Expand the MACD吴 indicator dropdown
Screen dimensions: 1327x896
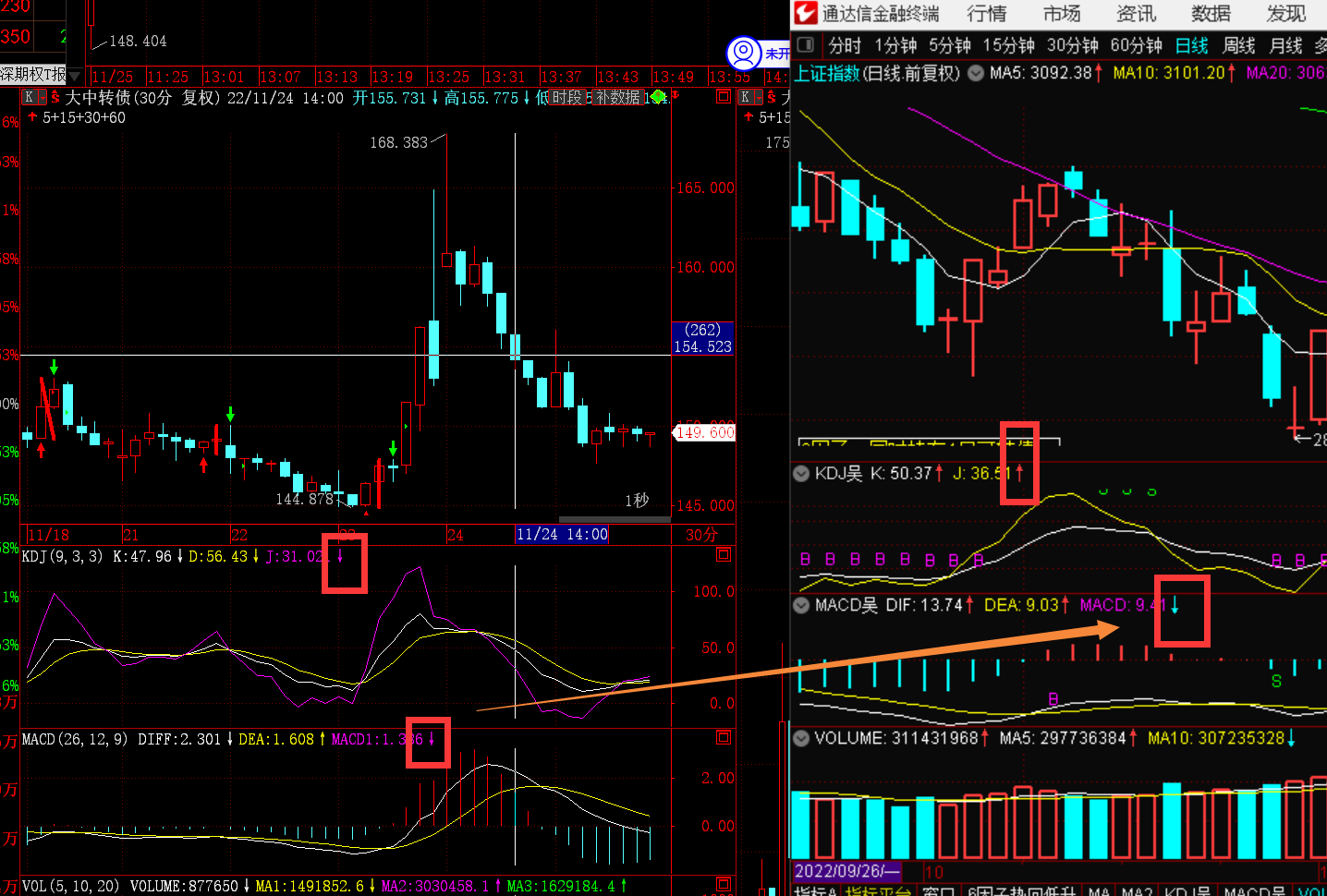coord(801,606)
